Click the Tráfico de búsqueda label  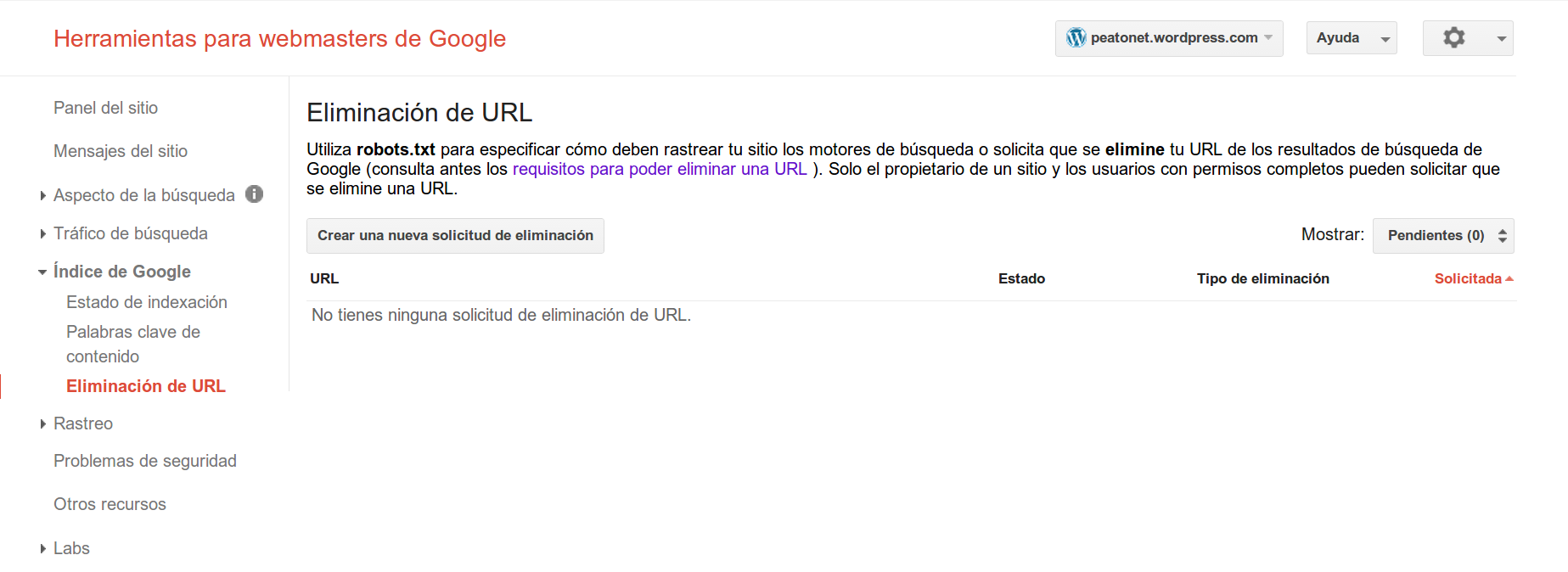[x=131, y=233]
